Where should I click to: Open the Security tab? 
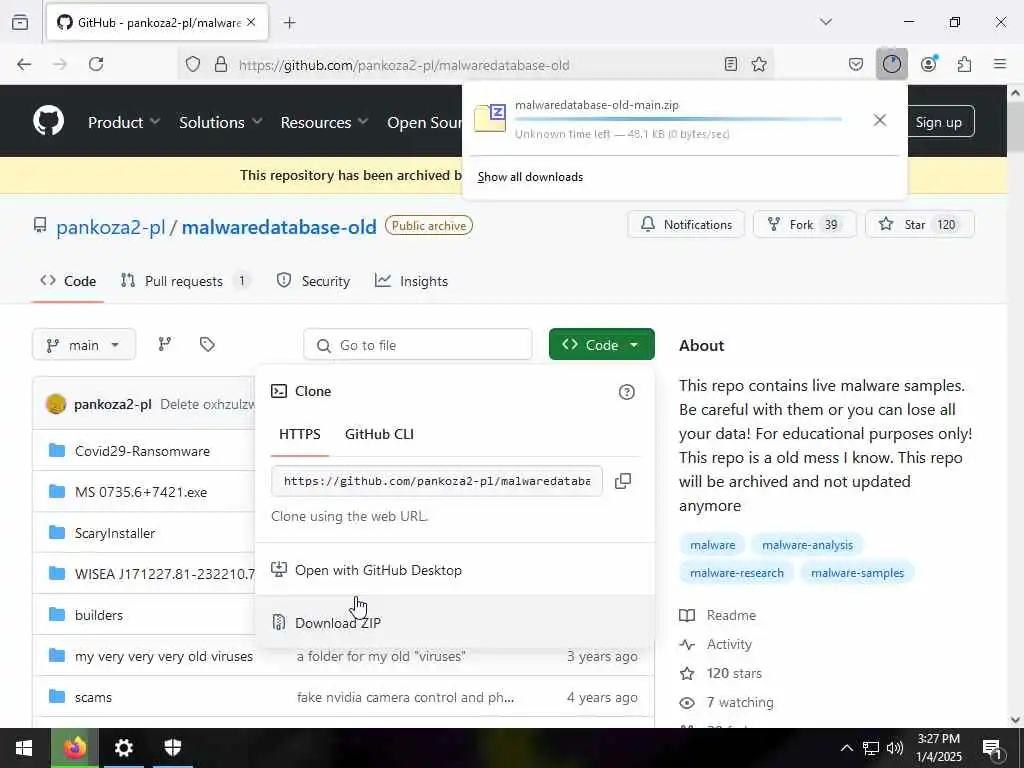point(313,281)
